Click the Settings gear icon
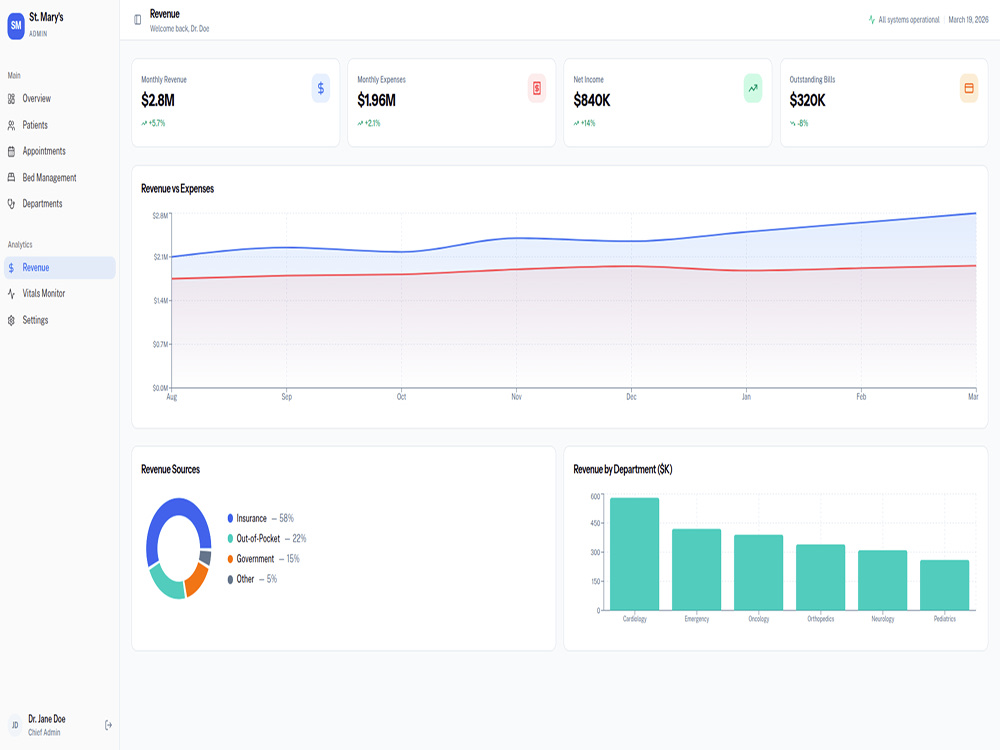The width and height of the screenshot is (1000, 750). [x=11, y=320]
